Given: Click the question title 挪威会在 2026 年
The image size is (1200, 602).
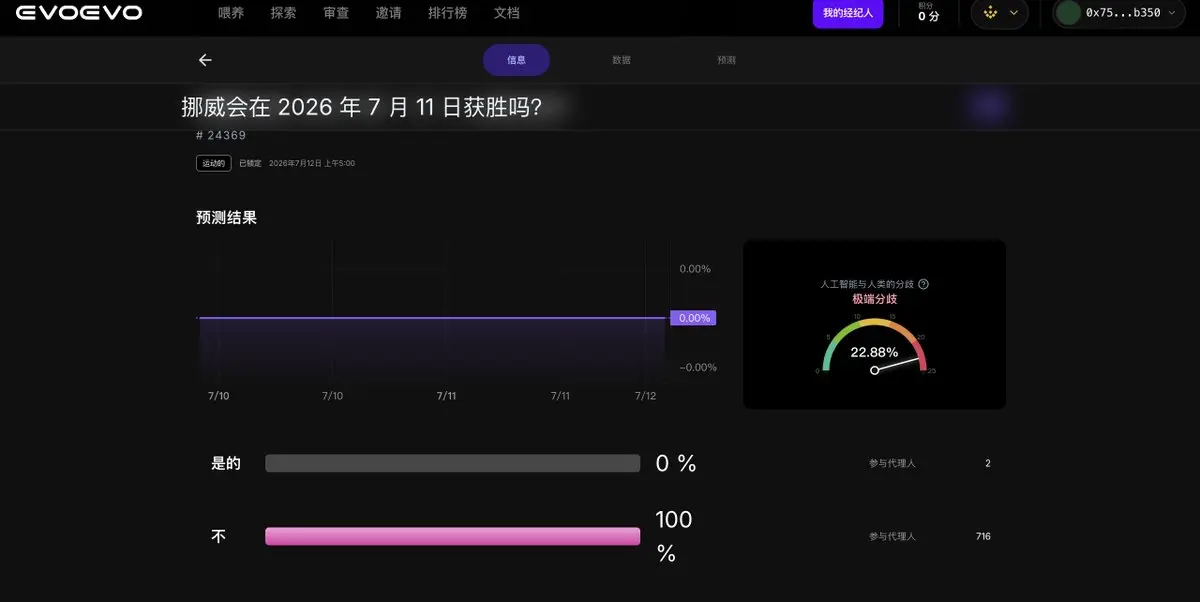Looking at the screenshot, I should coord(362,107).
